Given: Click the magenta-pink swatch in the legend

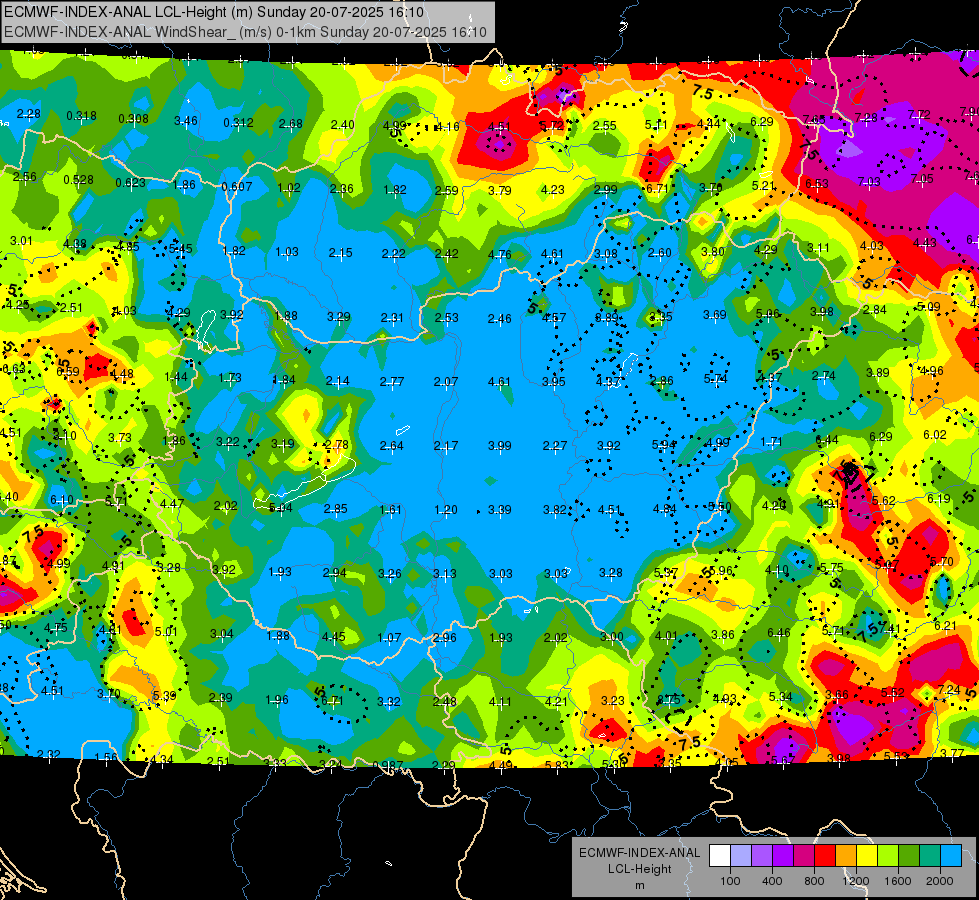Looking at the screenshot, I should (804, 856).
